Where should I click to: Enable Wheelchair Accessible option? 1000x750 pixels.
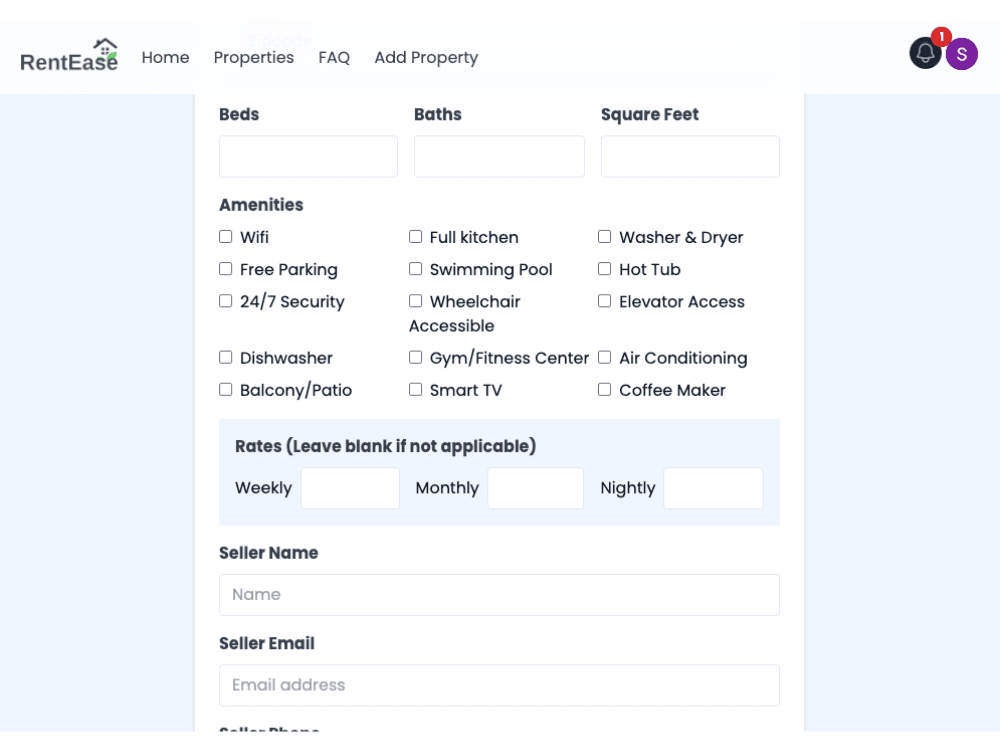point(415,300)
